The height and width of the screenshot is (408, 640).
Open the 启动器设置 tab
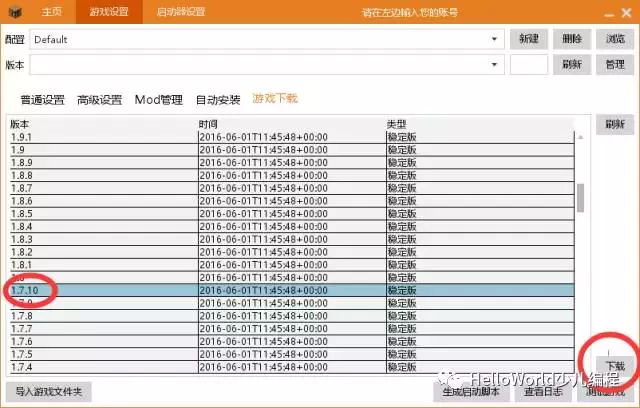180,12
